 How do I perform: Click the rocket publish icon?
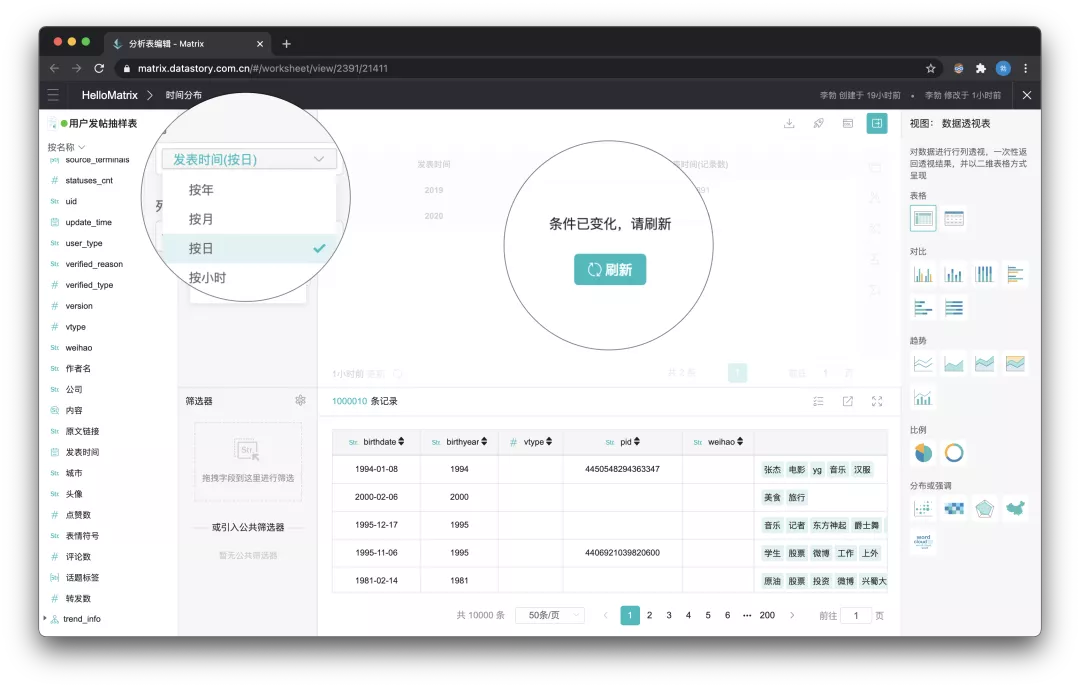[818, 123]
